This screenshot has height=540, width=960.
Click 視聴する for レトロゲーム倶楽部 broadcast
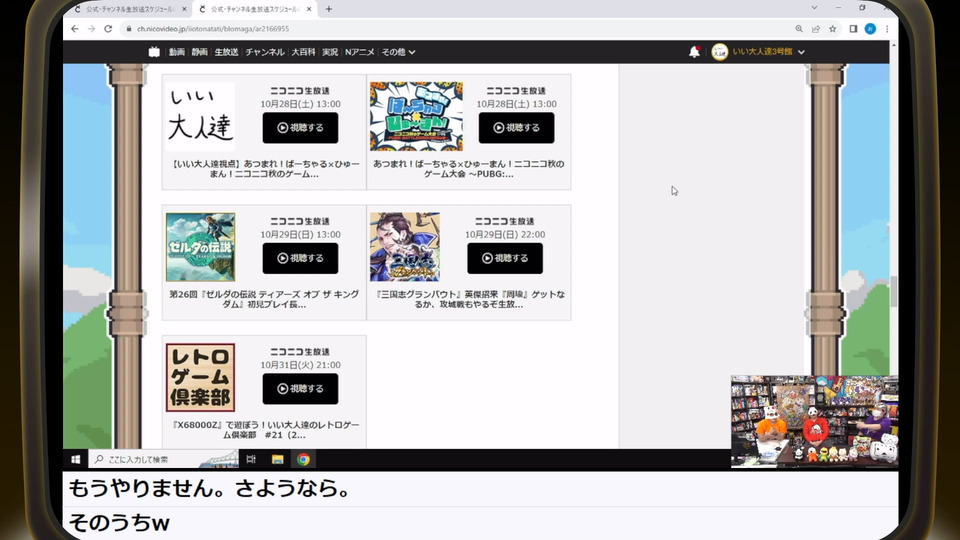coord(300,389)
